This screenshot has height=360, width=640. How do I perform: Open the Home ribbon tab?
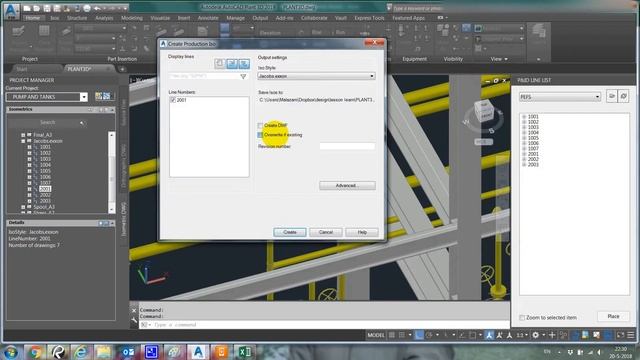pos(33,18)
